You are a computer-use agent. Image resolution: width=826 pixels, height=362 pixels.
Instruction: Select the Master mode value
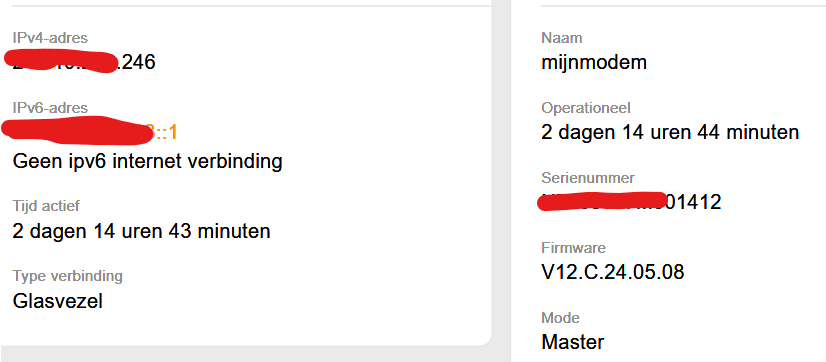[x=573, y=343]
